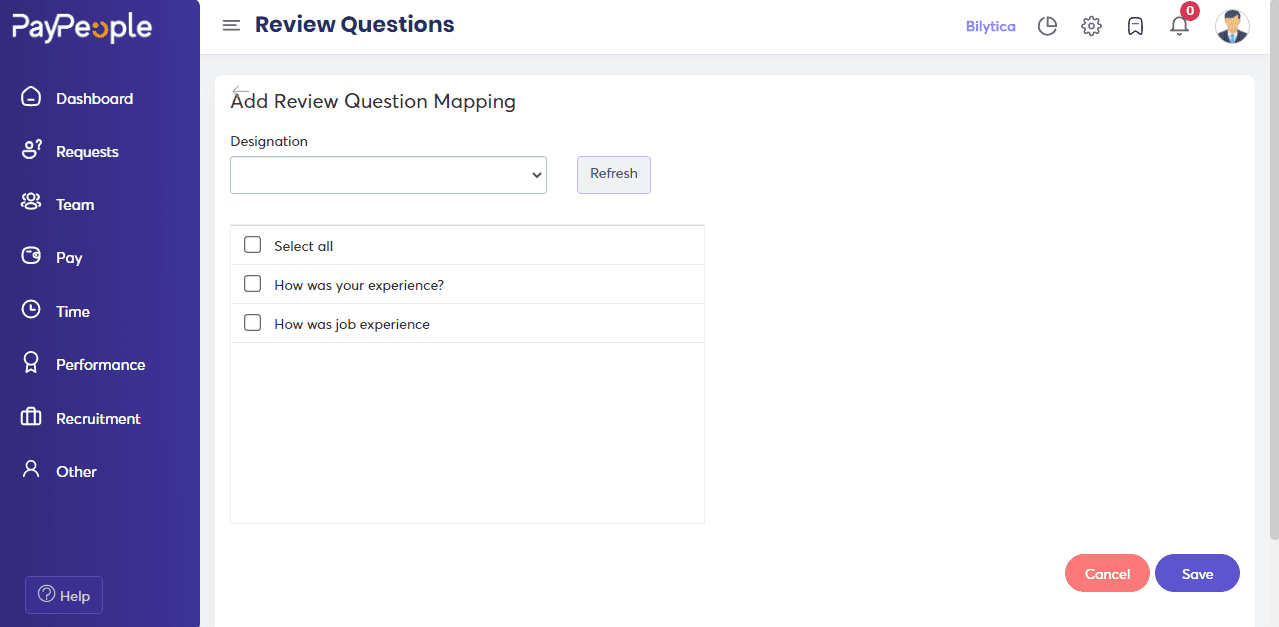
Task: Click the 'How was your experience?' question text
Action: (359, 285)
